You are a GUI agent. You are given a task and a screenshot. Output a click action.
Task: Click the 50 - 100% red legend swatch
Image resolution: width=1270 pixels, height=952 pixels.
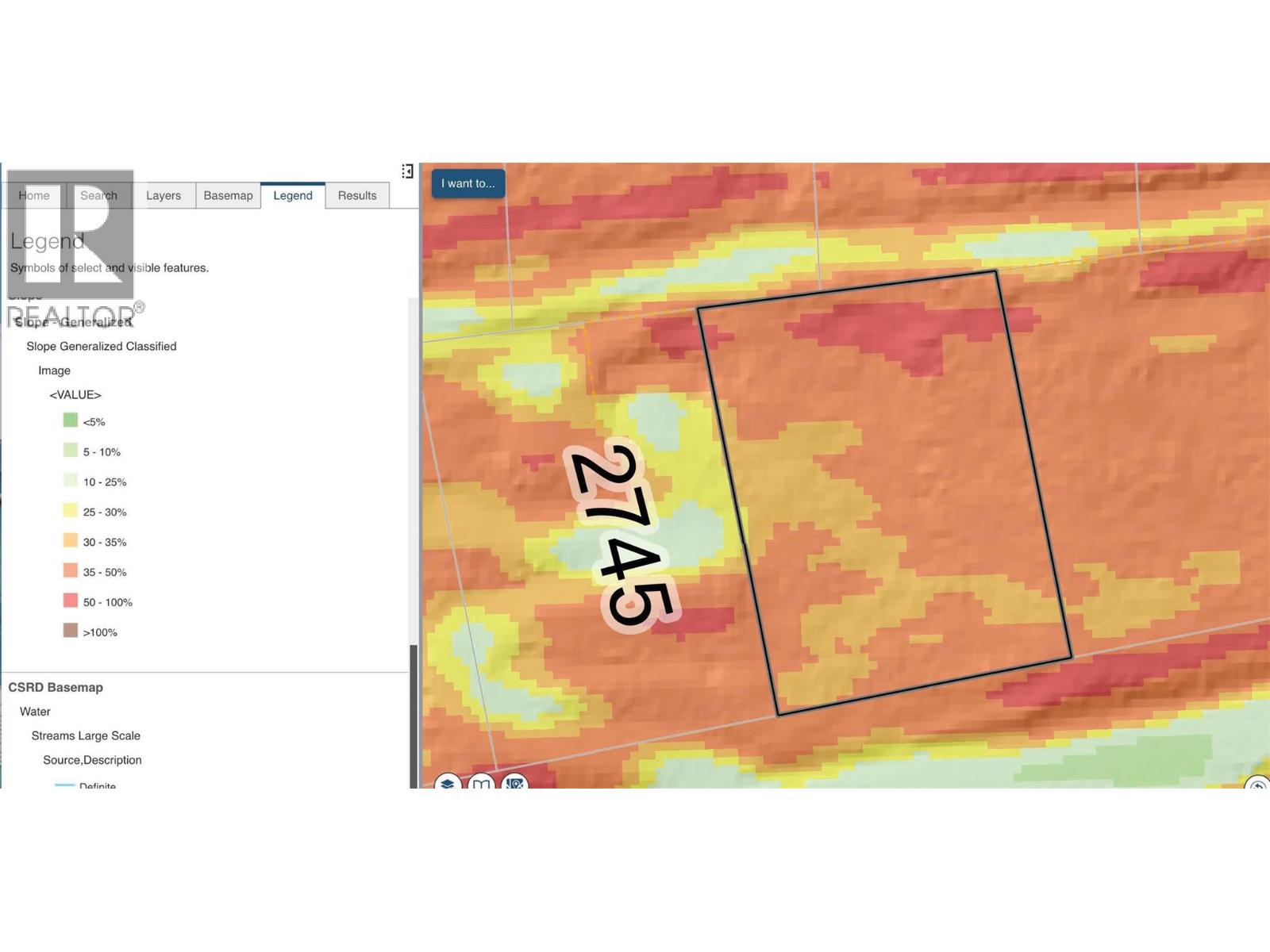71,601
